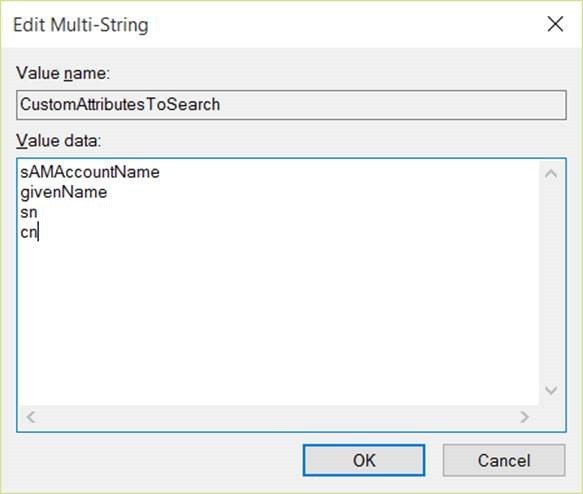Click the Value data label

pyautogui.click(x=59, y=141)
